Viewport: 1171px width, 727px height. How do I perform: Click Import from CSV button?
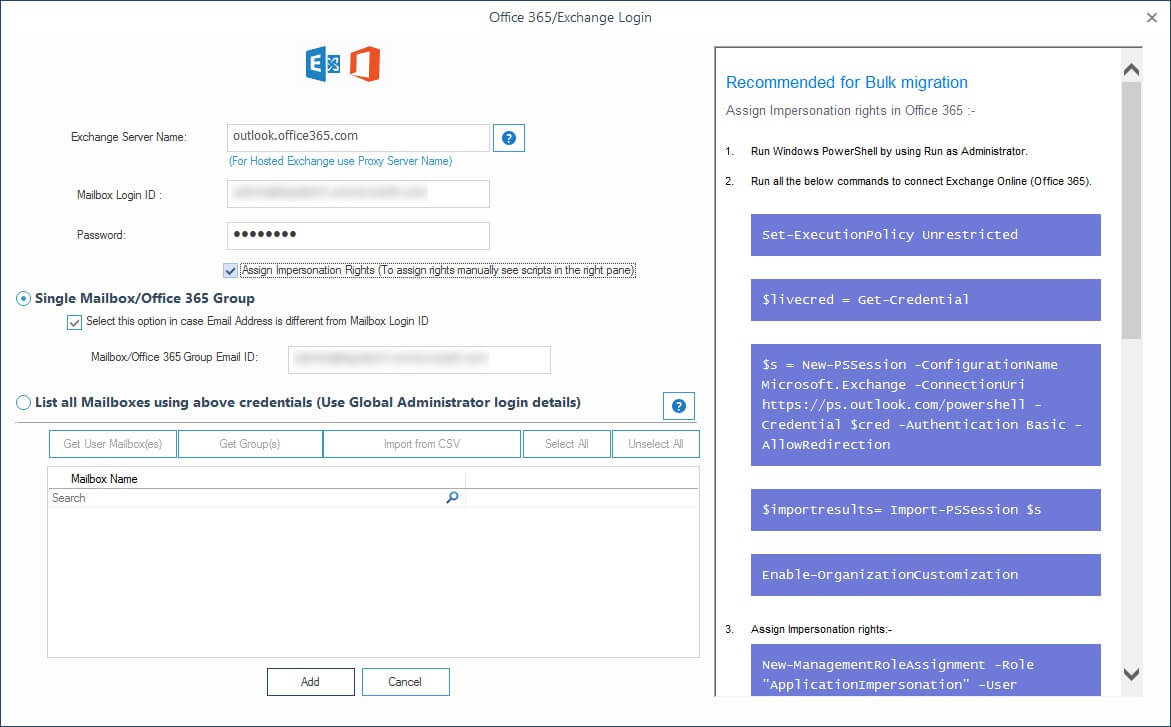click(422, 444)
